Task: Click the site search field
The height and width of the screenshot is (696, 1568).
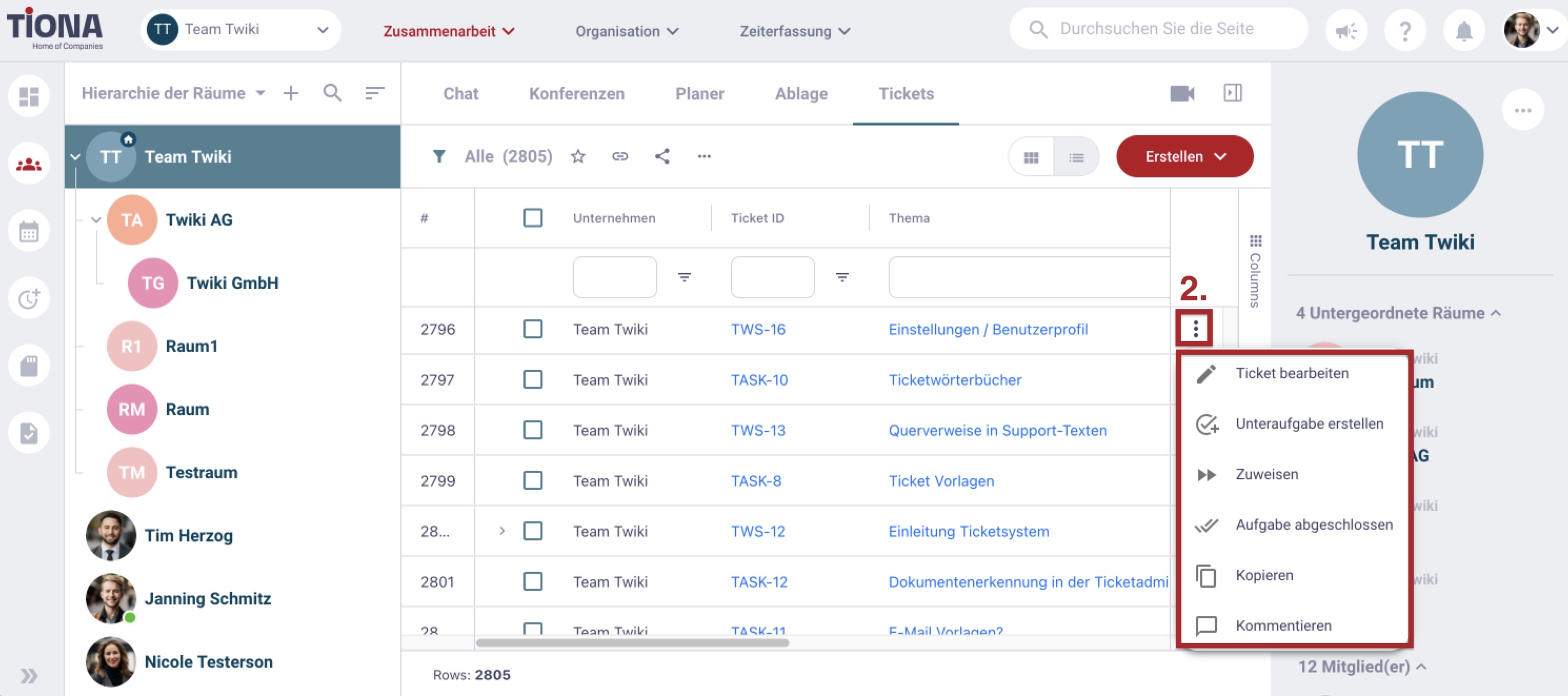Action: 1158,29
